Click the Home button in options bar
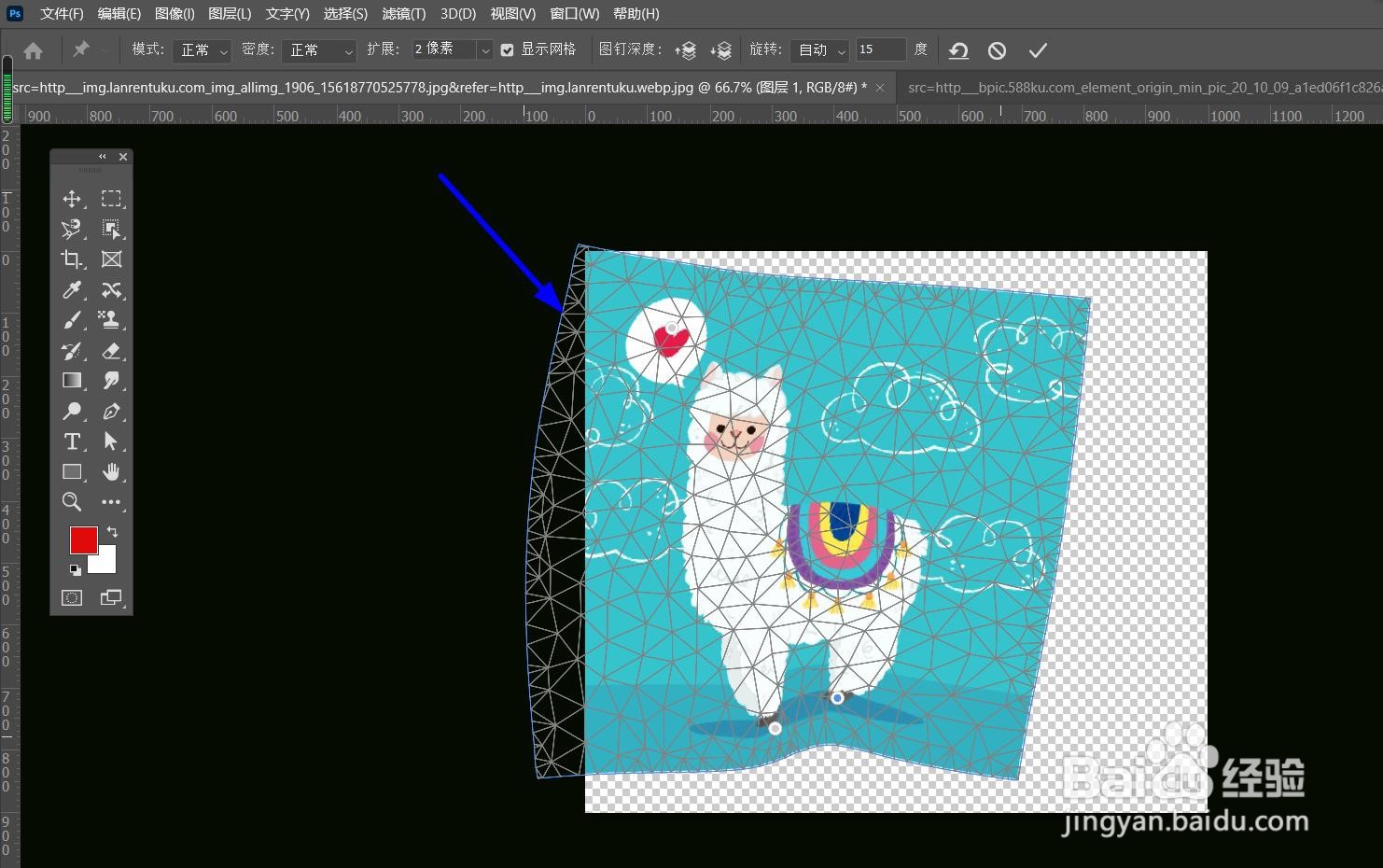Image resolution: width=1383 pixels, height=868 pixels. (x=34, y=50)
